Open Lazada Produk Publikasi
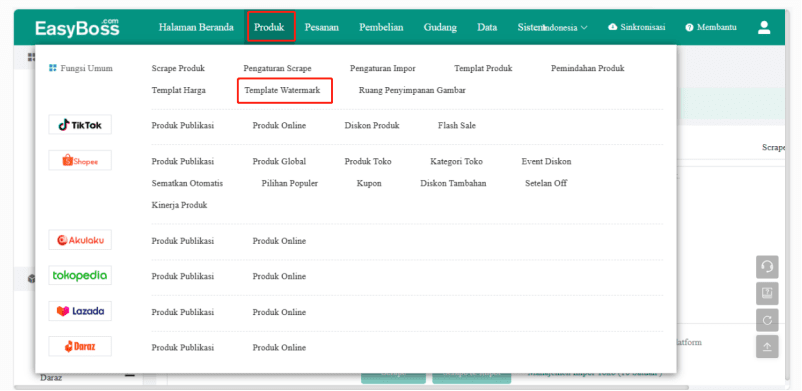 pyautogui.click(x=183, y=312)
